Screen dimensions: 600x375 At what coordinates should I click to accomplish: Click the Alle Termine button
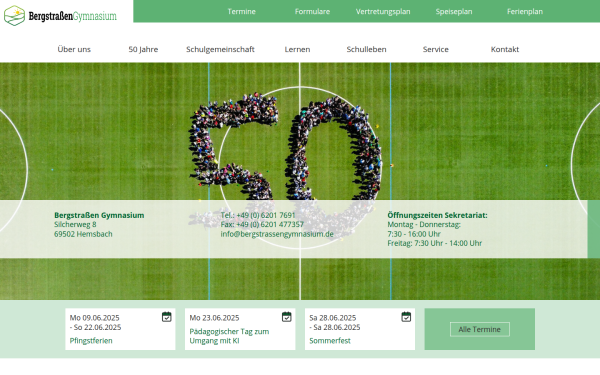479,329
